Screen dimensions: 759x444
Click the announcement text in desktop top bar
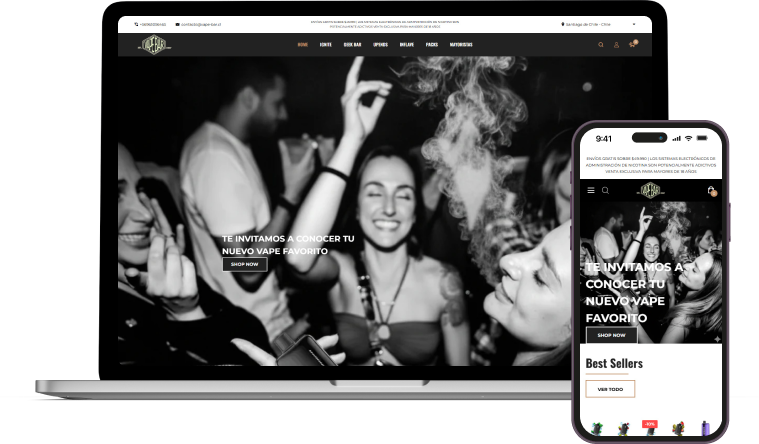pos(385,24)
